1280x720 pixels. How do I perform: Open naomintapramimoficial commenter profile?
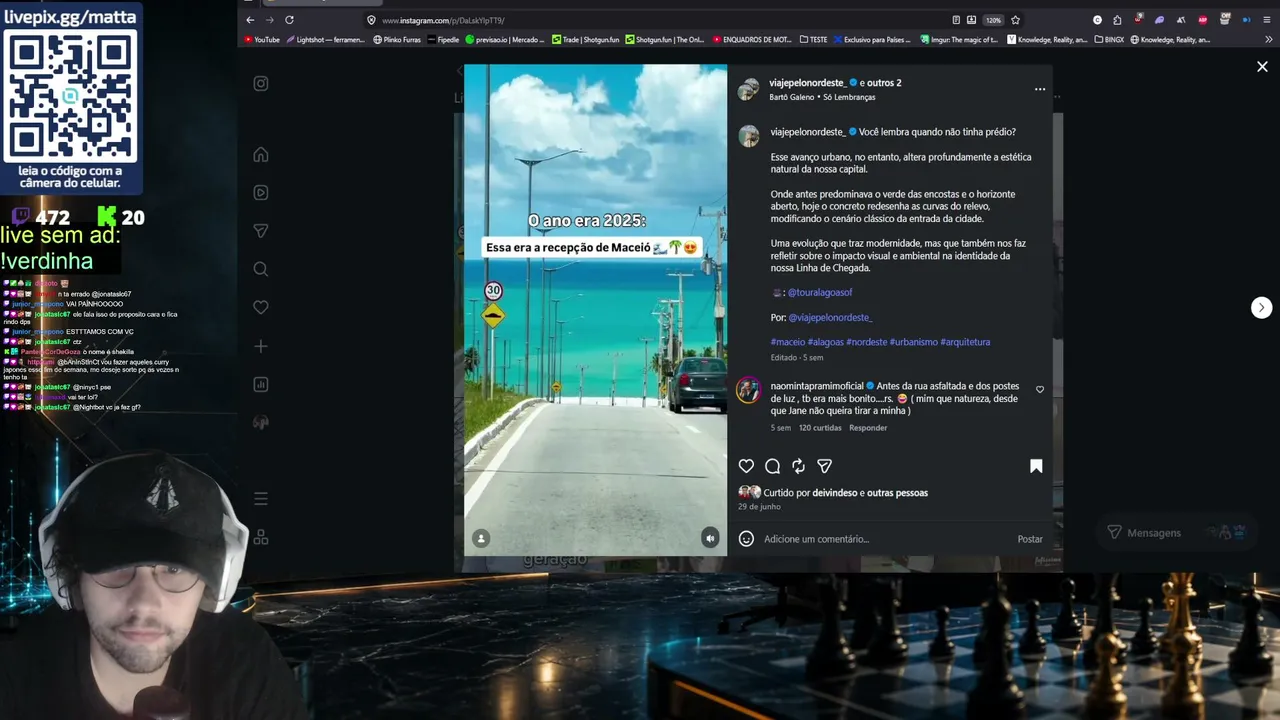click(817, 386)
